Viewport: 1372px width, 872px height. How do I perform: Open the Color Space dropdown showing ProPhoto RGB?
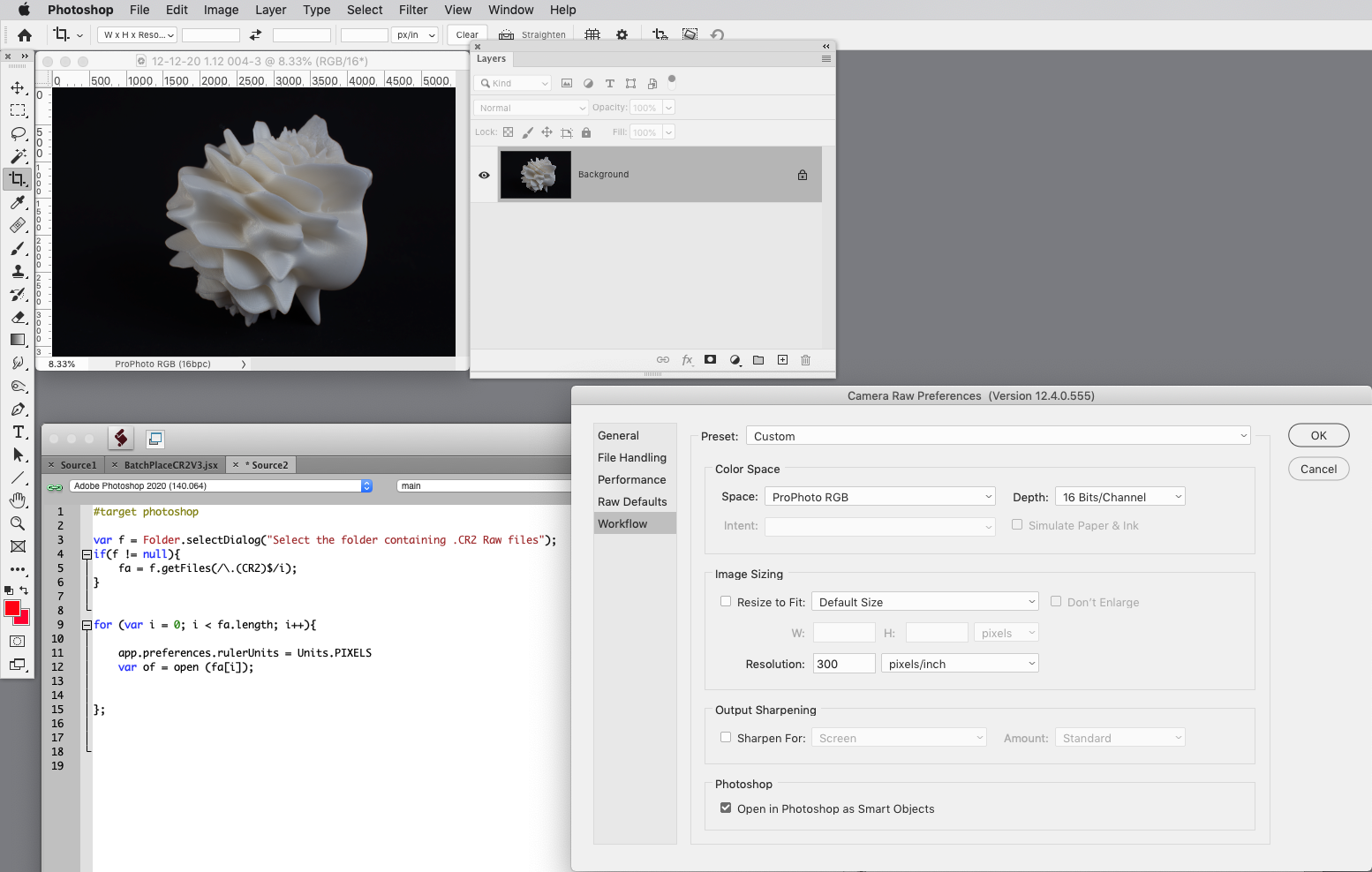(879, 496)
